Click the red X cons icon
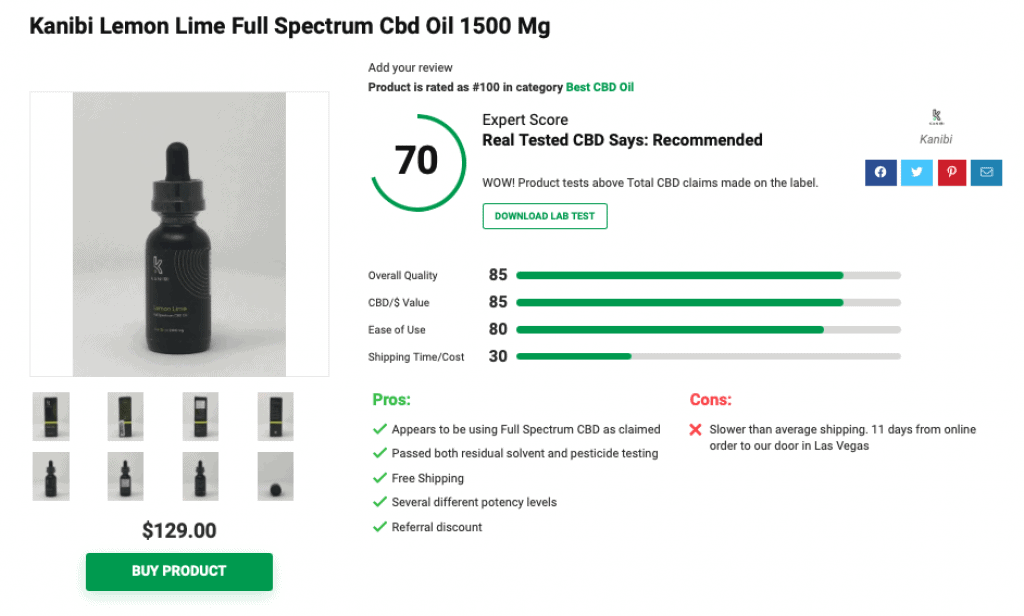1024x616 pixels. click(696, 430)
